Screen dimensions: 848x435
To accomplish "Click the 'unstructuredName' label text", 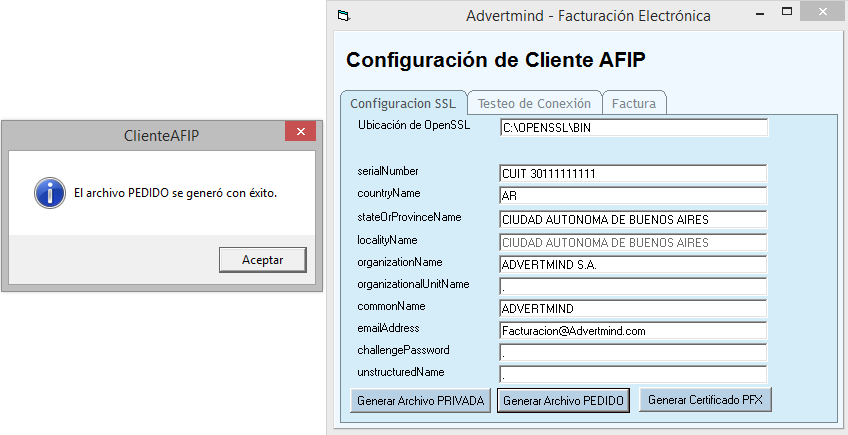I will [x=401, y=372].
